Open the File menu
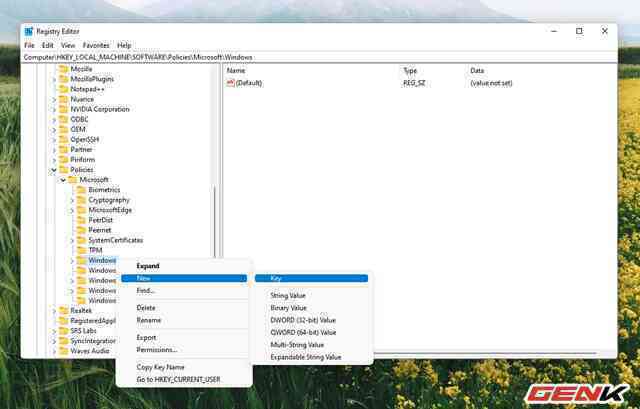Screen dimensions: 640x409 [29, 45]
